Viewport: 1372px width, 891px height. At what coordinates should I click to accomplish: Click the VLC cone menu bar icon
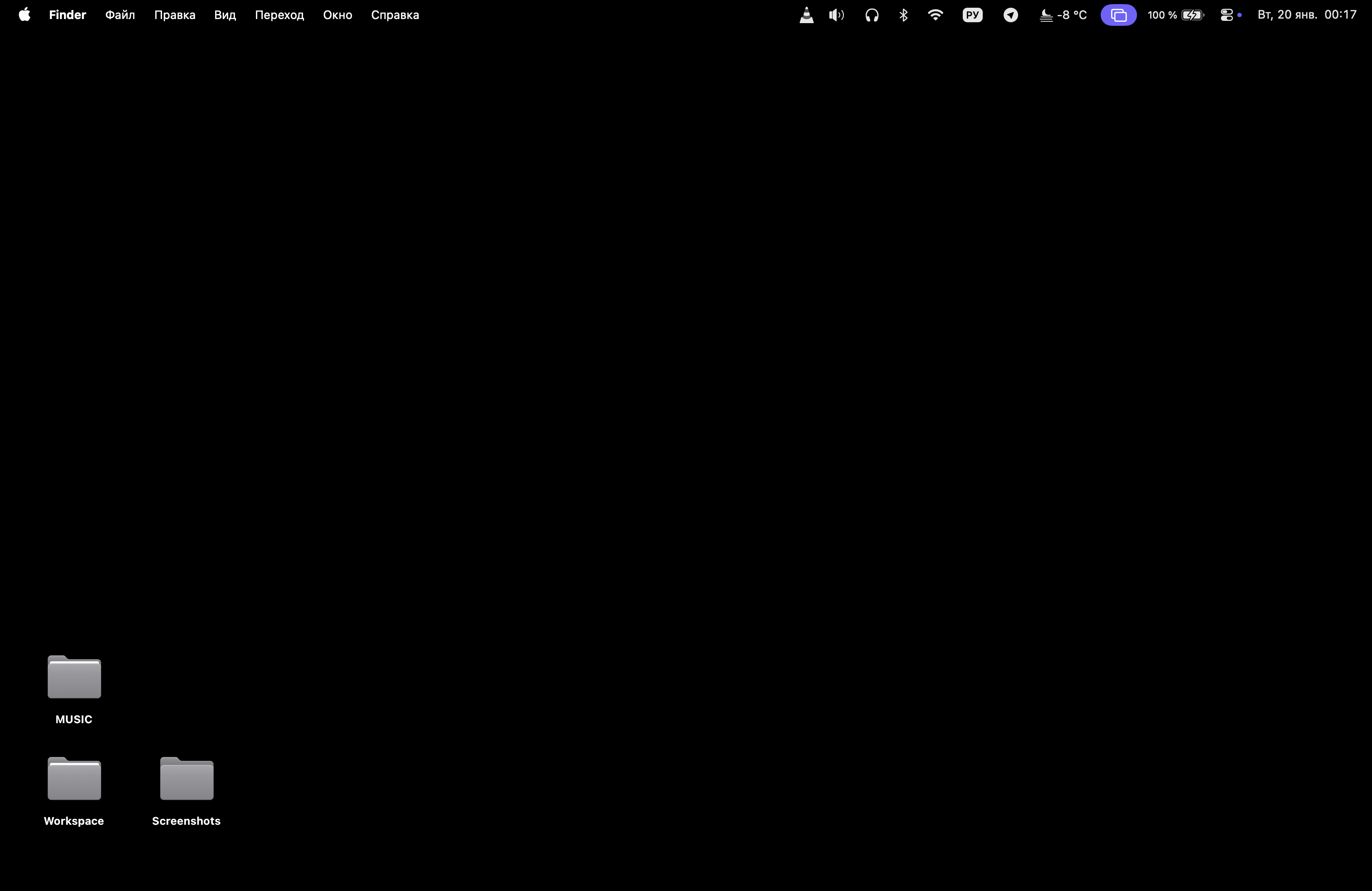tap(807, 15)
